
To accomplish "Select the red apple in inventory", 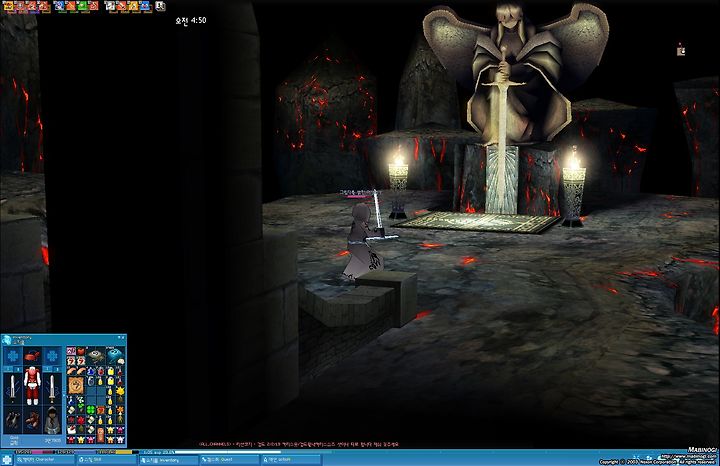I will tap(81, 351).
